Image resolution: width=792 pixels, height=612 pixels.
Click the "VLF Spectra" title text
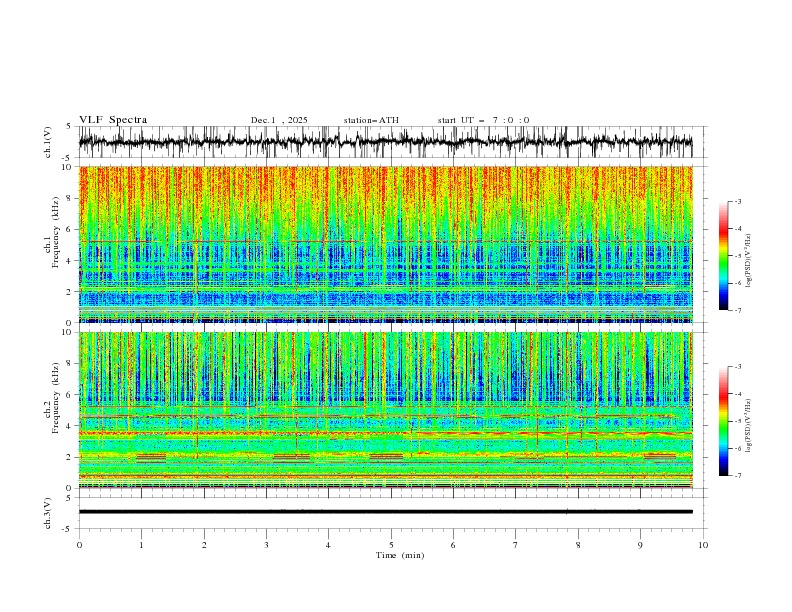tap(113, 120)
